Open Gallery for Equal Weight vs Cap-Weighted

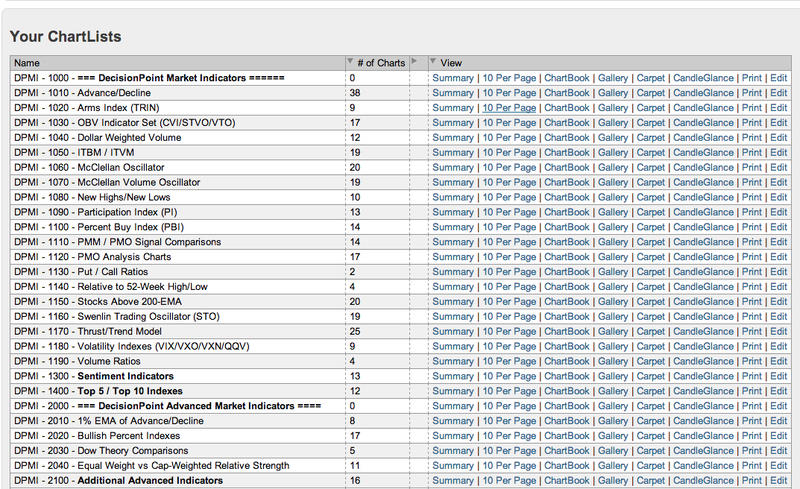pyautogui.click(x=613, y=466)
